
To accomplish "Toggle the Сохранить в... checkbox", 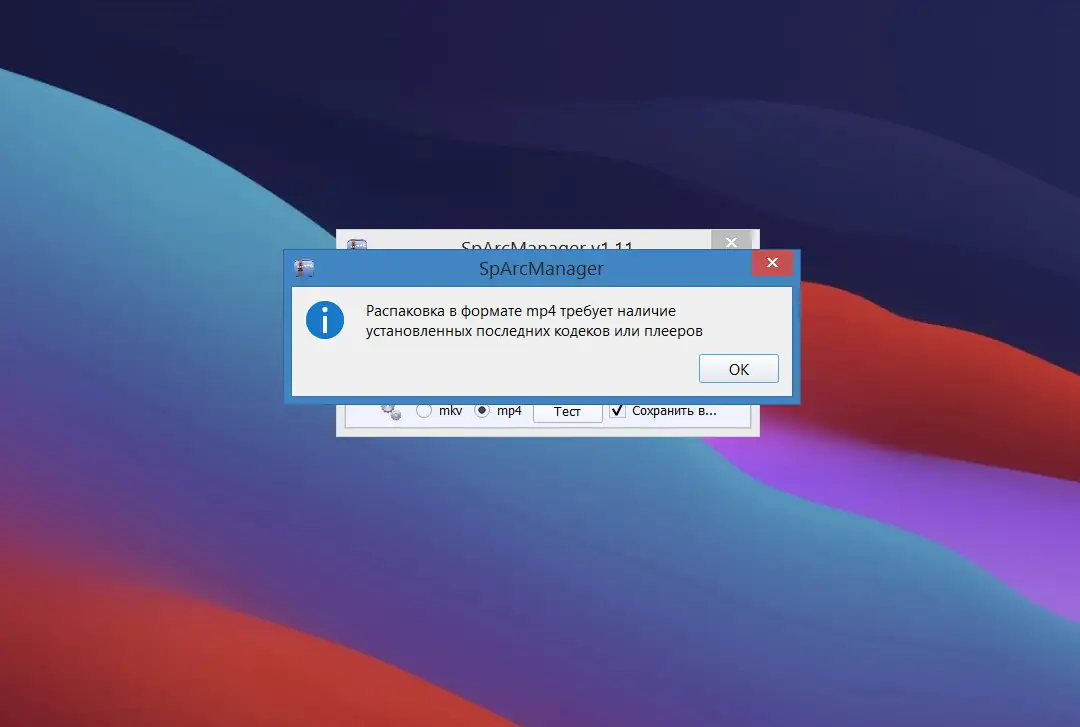I will coord(617,411).
